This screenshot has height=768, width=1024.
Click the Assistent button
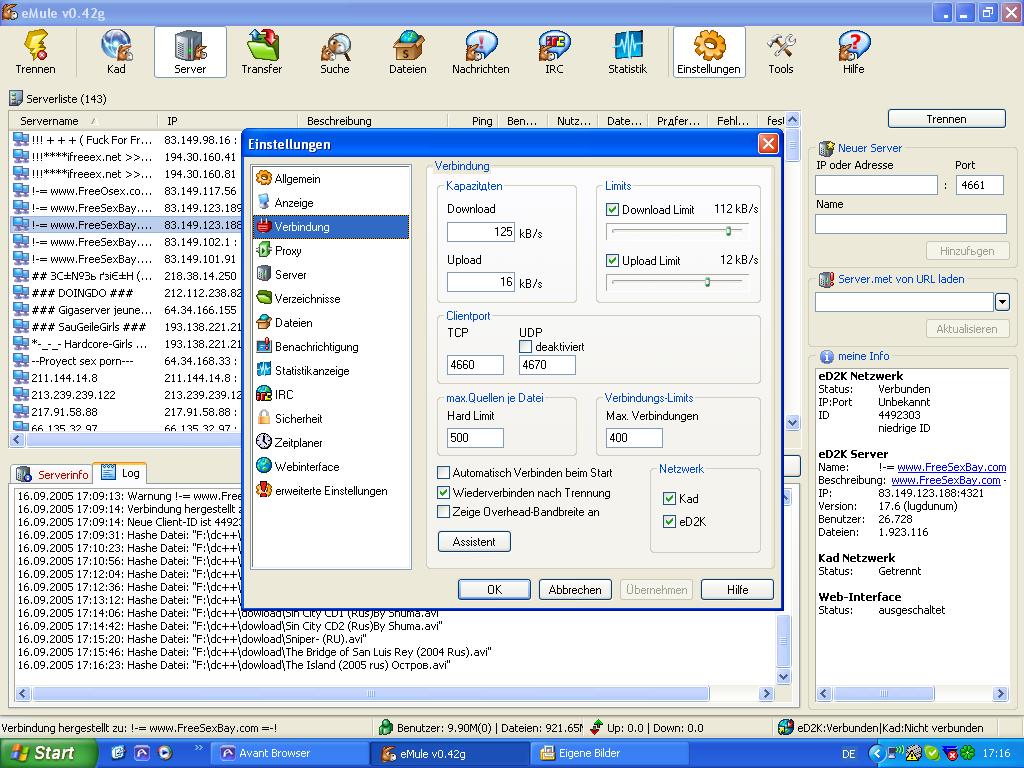pos(474,542)
